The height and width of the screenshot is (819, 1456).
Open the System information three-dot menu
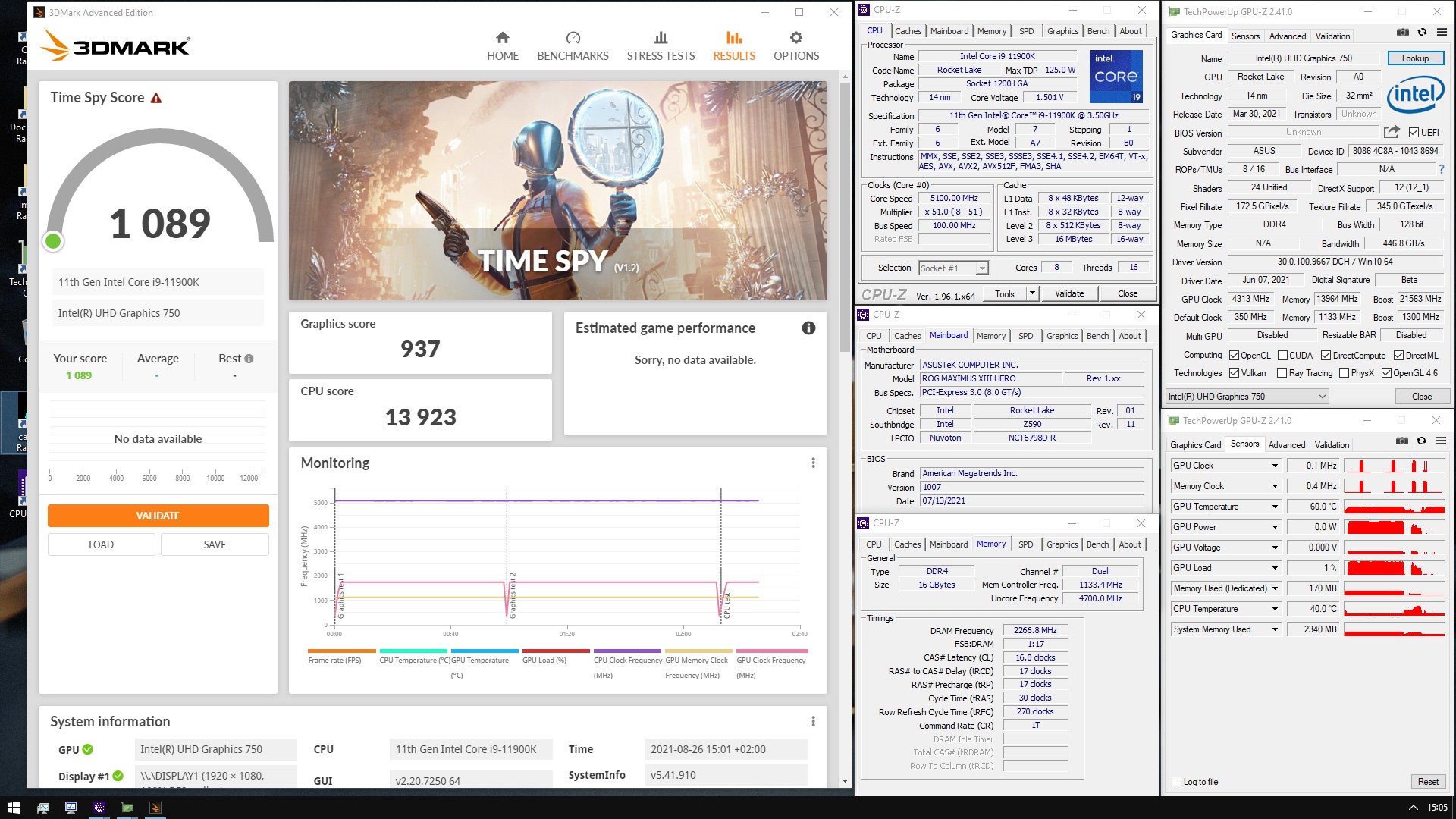click(813, 721)
